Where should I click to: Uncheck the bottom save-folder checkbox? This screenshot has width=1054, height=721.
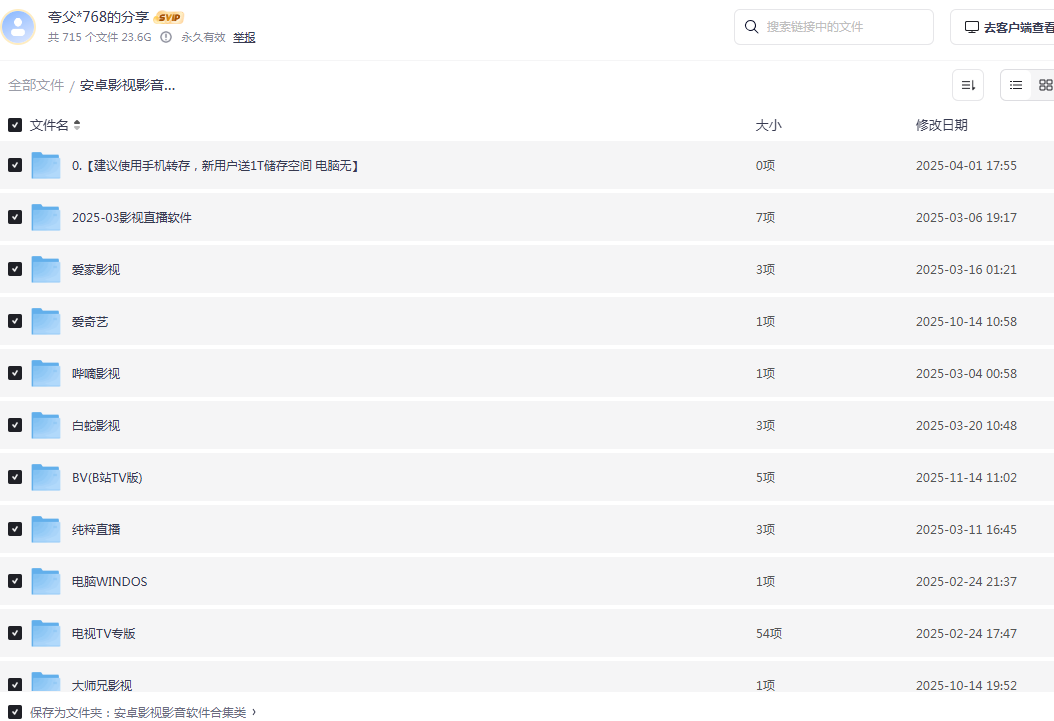14,712
